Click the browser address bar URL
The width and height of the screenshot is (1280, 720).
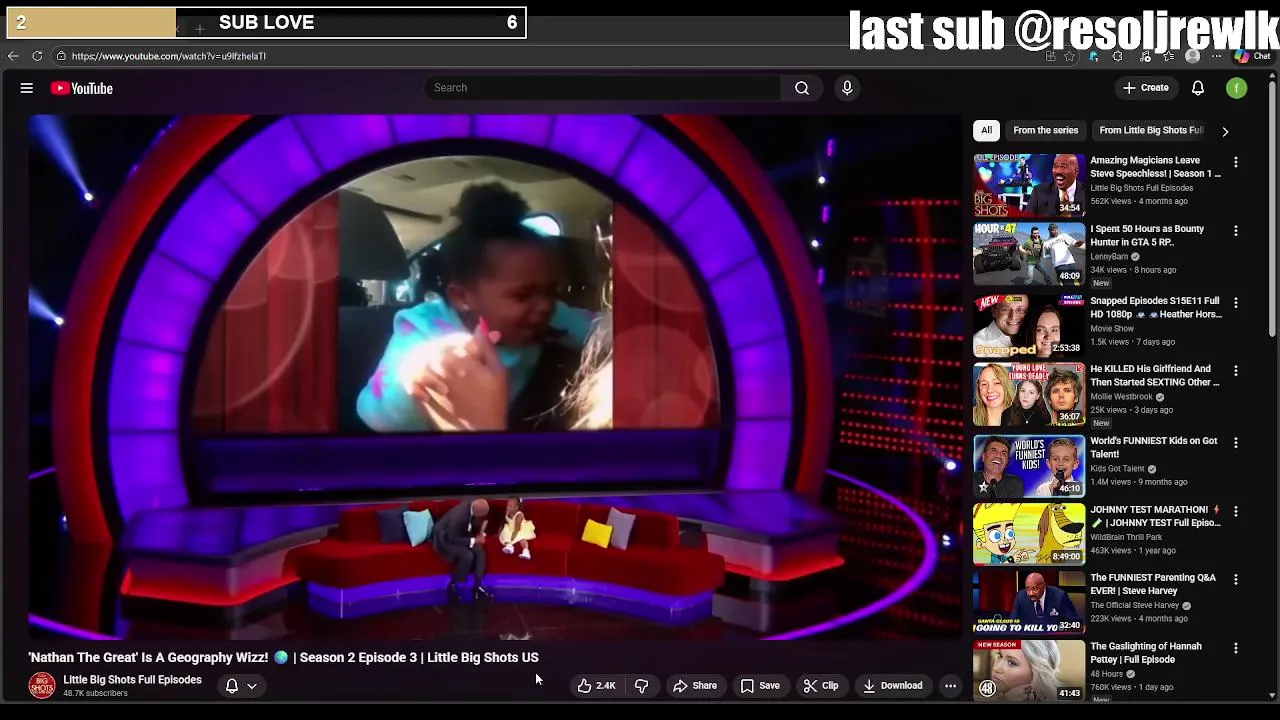coord(168,56)
